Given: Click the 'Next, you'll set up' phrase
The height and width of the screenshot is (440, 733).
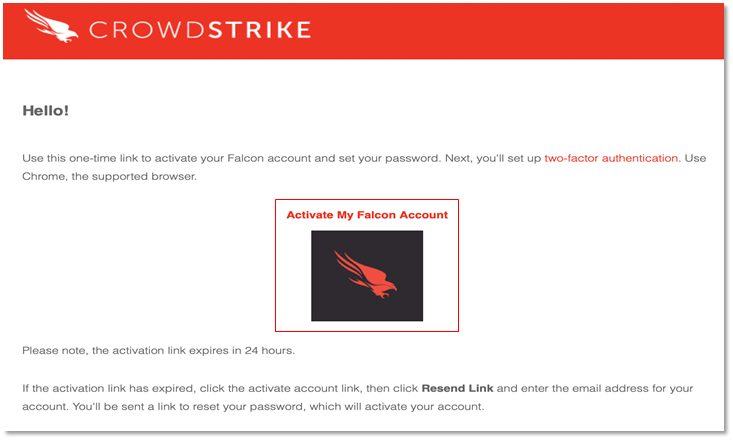Looking at the screenshot, I should [493, 159].
